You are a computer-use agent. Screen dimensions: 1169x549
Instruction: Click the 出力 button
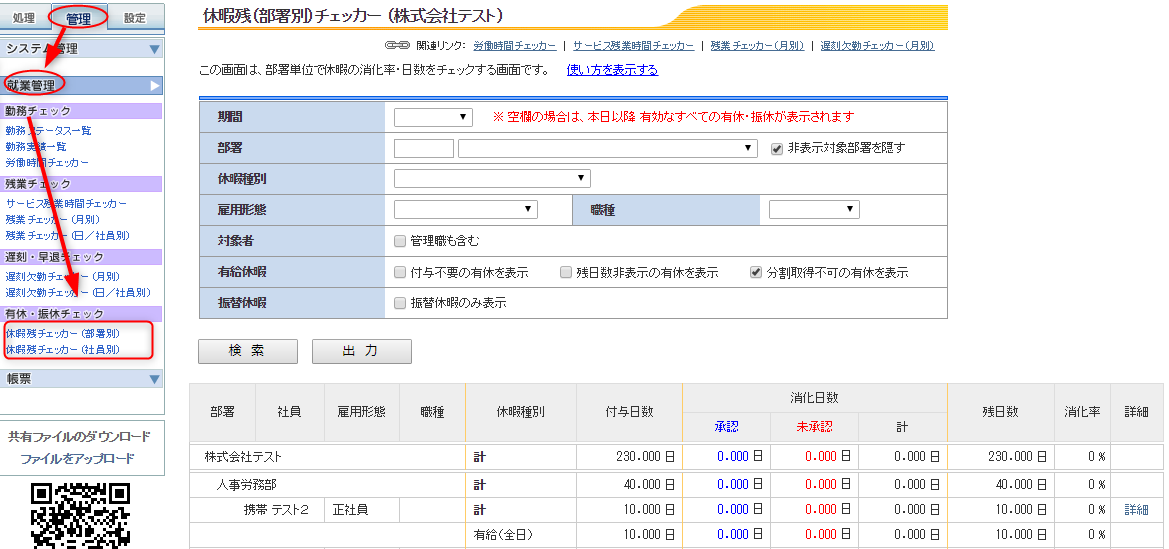[362, 351]
